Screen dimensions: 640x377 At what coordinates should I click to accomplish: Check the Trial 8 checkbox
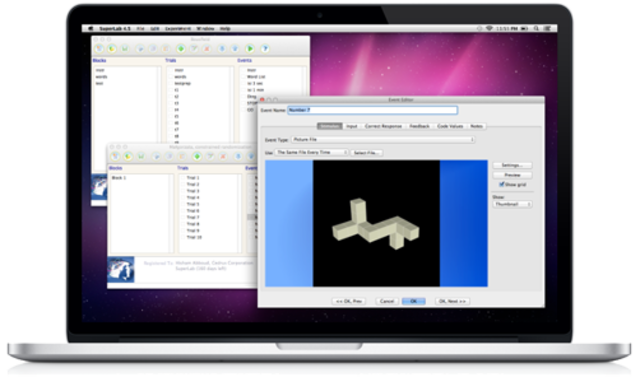(x=183, y=224)
